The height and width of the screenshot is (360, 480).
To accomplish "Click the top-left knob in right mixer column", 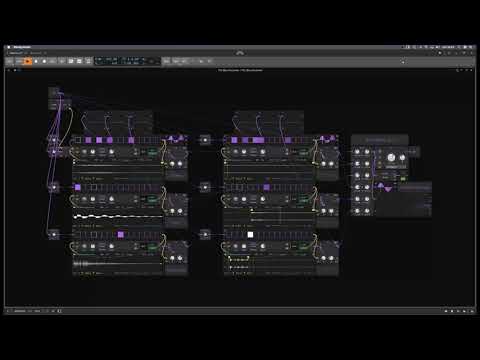I will tap(357, 152).
